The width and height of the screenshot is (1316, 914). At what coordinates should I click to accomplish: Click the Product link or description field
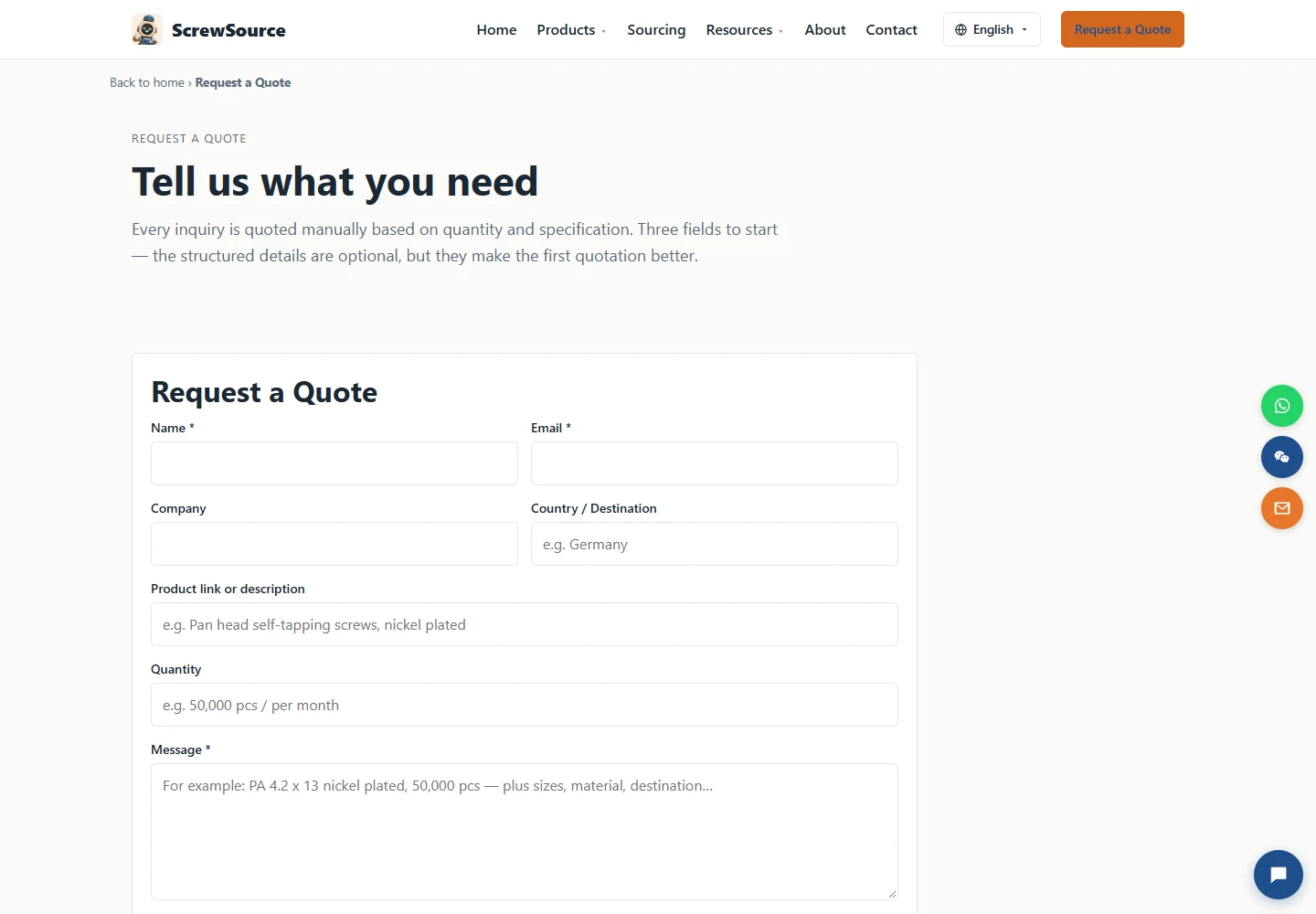(525, 624)
